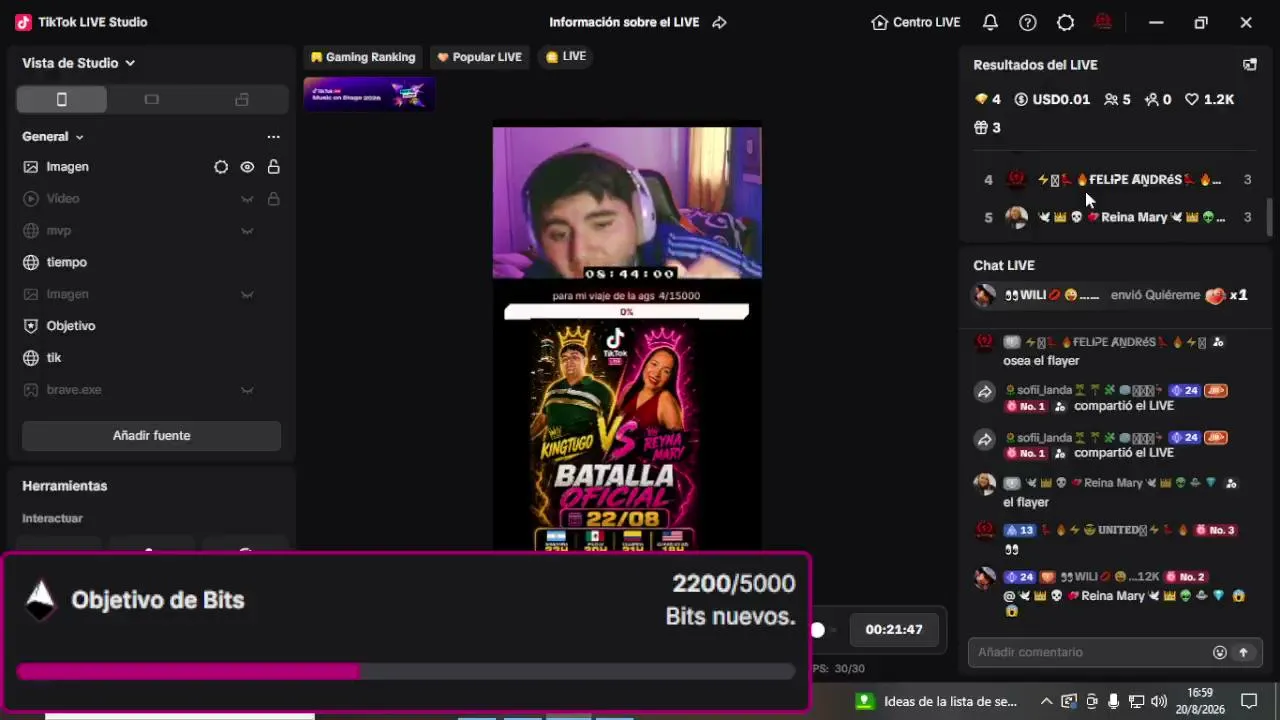Image resolution: width=1280 pixels, height=720 pixels.
Task: Open the help question mark icon
Action: (1028, 22)
